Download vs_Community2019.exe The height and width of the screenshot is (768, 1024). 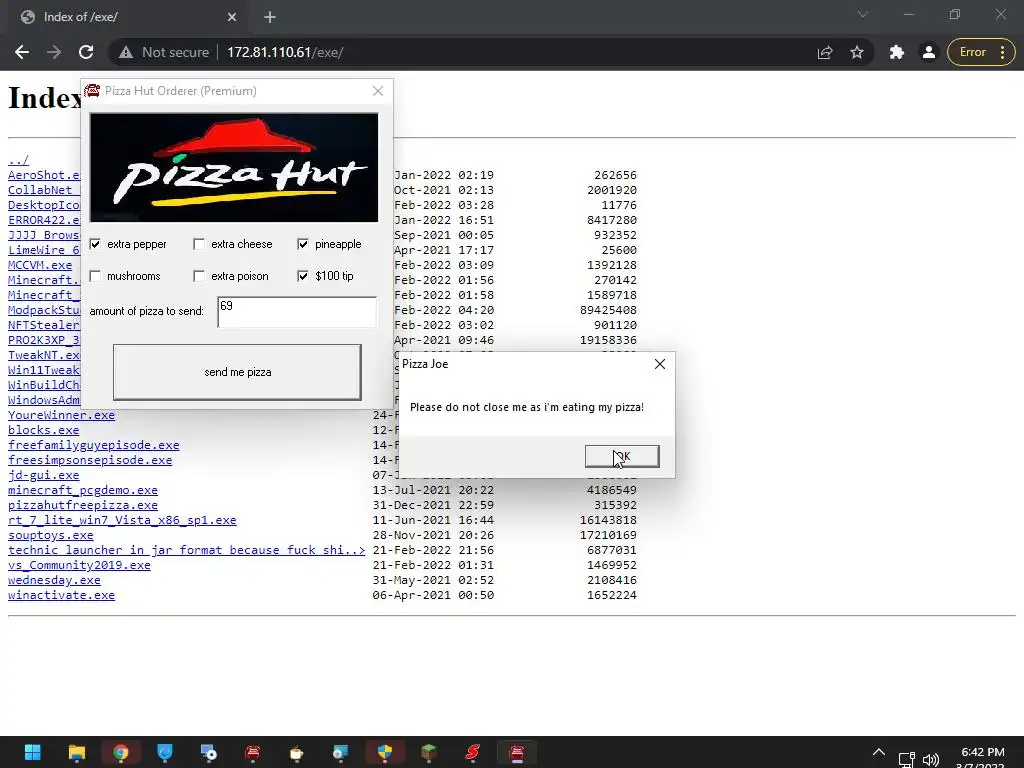(x=79, y=566)
